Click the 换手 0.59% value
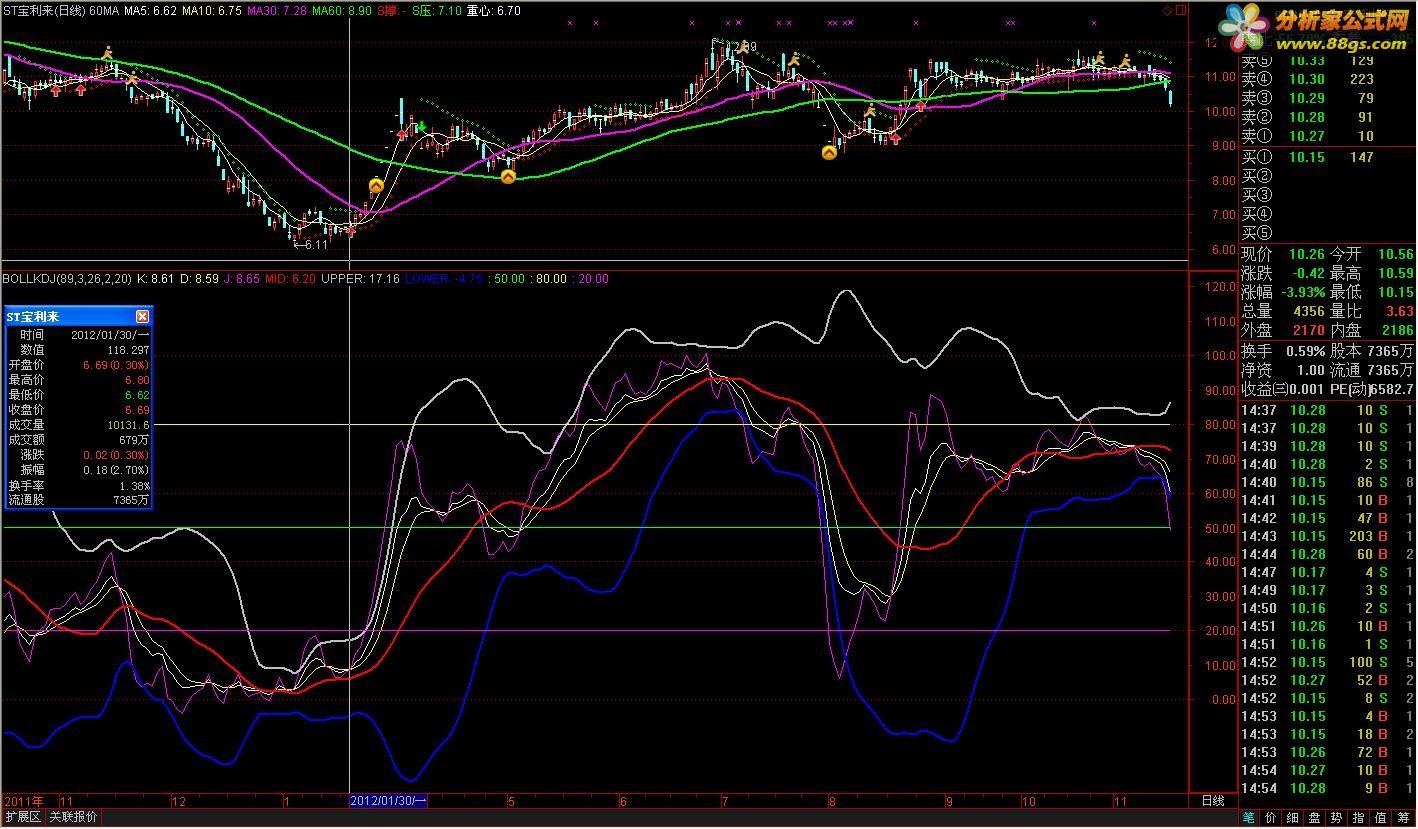This screenshot has height=829, width=1418. click(x=1306, y=351)
